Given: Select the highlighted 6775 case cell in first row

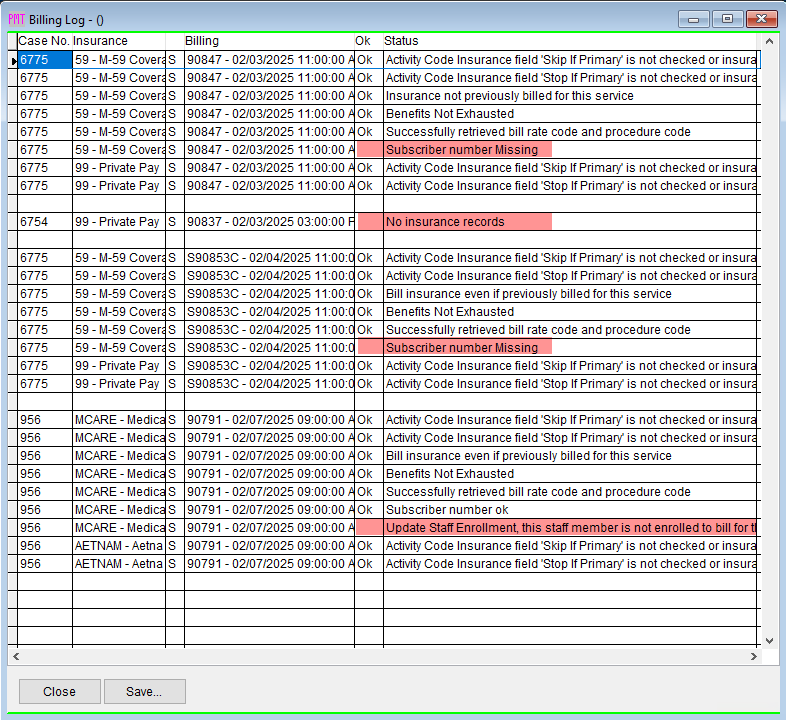Looking at the screenshot, I should (x=45, y=60).
